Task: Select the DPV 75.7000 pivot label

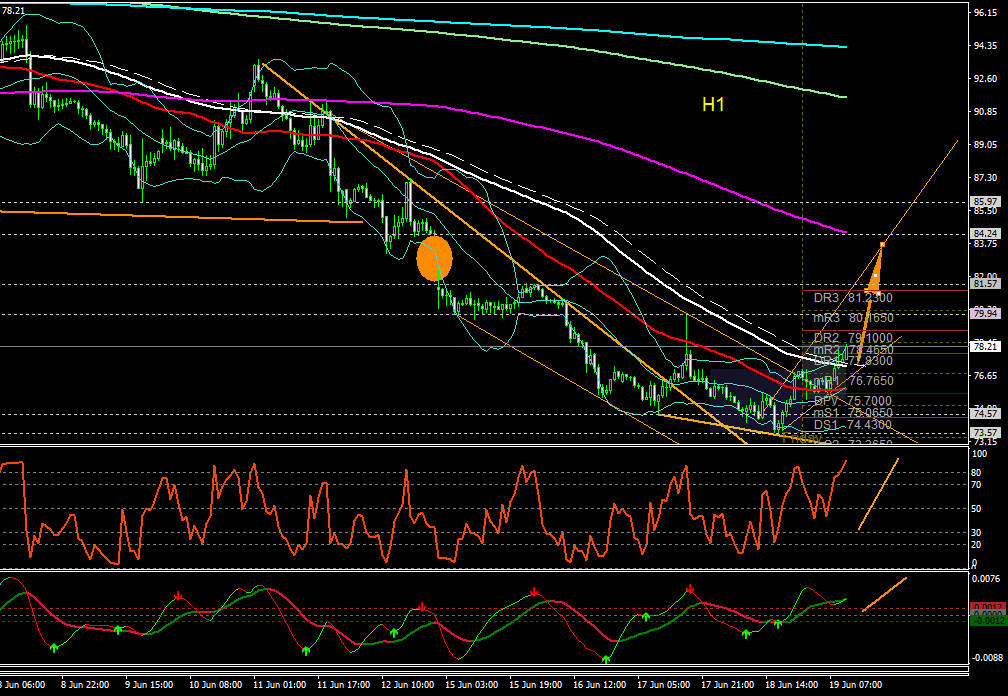Action: pos(853,401)
